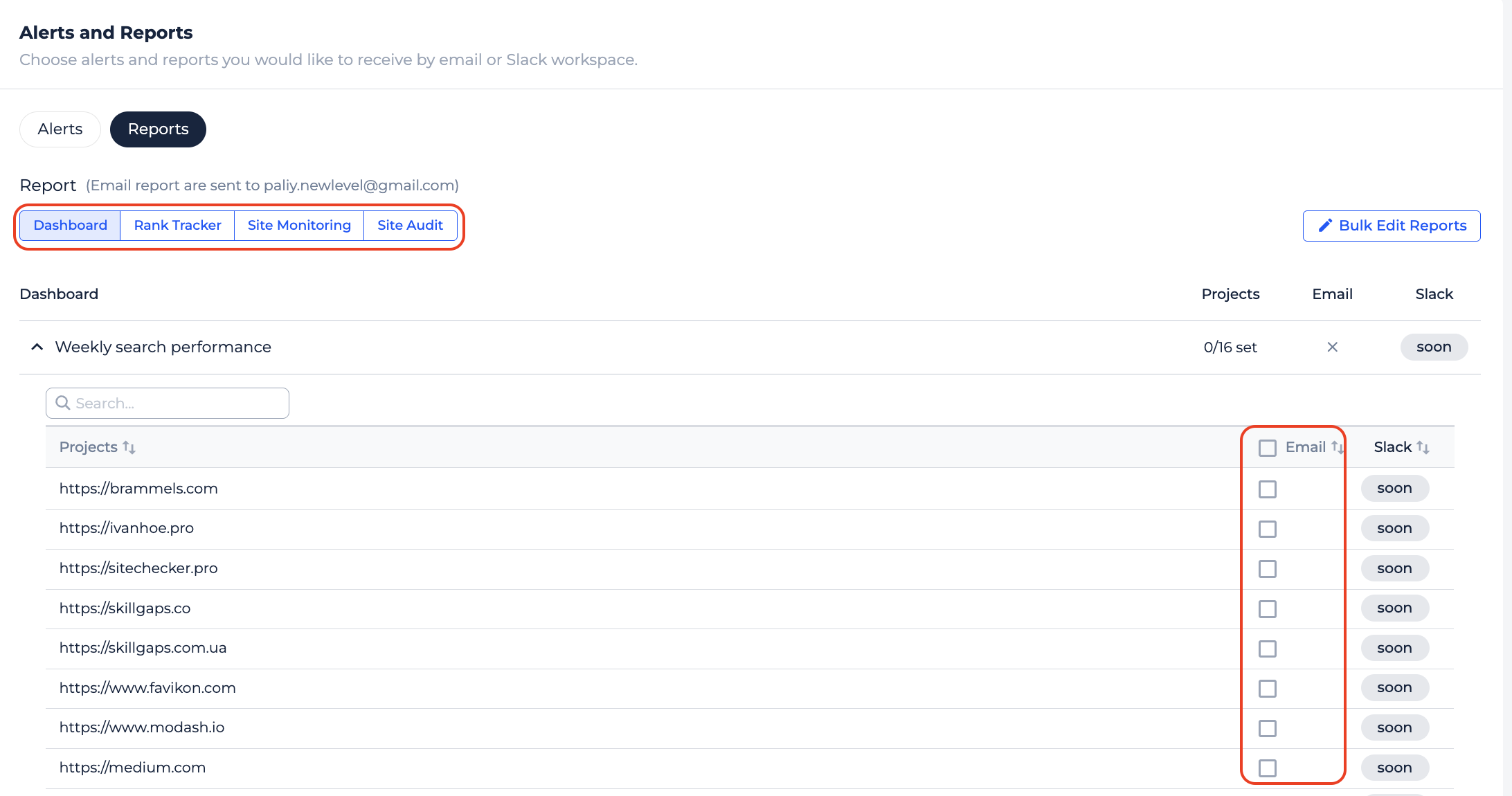1512x796 pixels.
Task: Click the pencil icon in Bulk Edit Reports
Action: (x=1324, y=226)
